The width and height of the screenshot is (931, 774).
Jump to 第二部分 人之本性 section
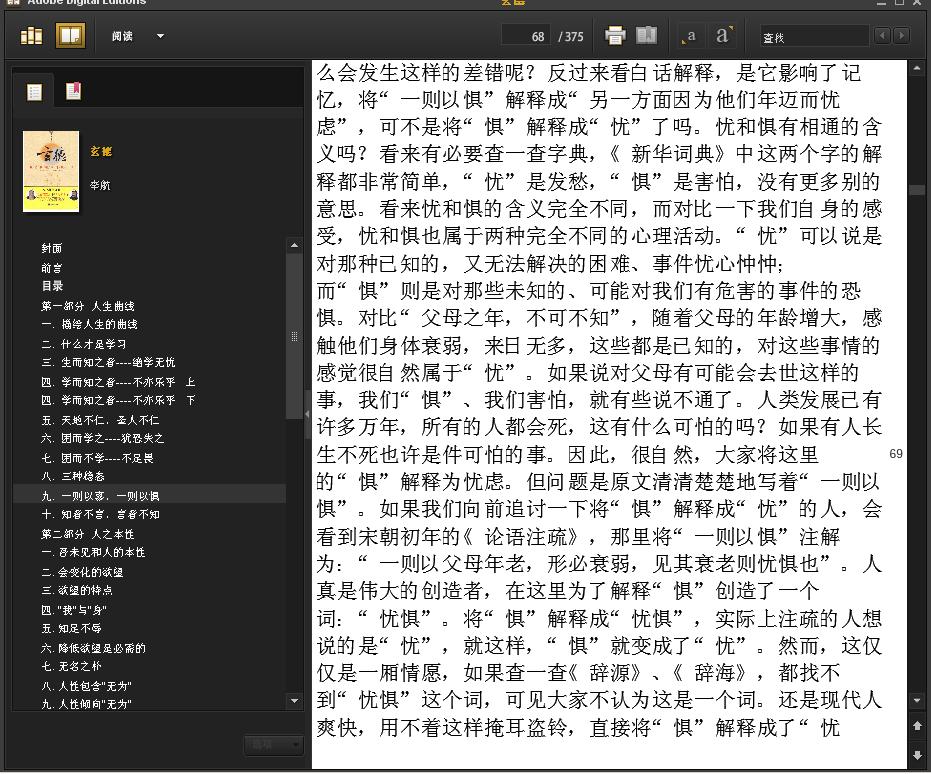tap(87, 534)
